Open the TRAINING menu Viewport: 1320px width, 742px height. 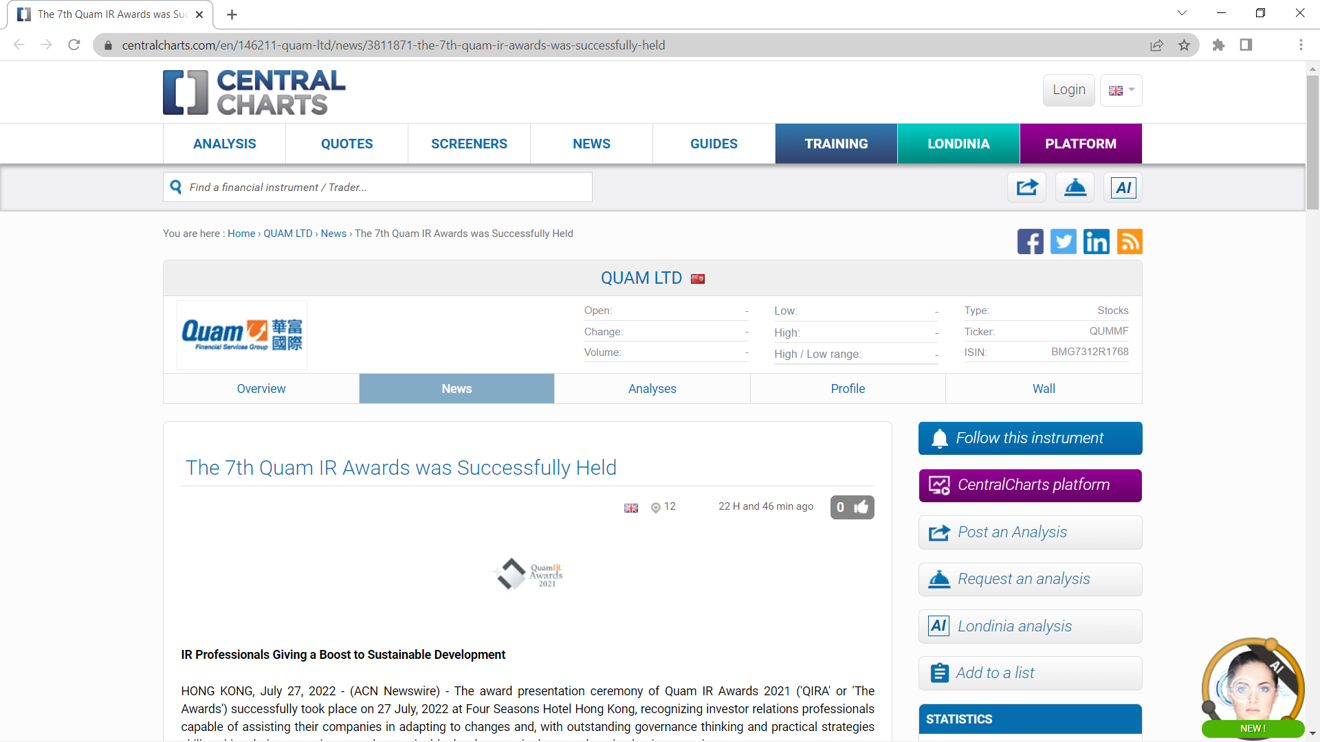pos(836,144)
